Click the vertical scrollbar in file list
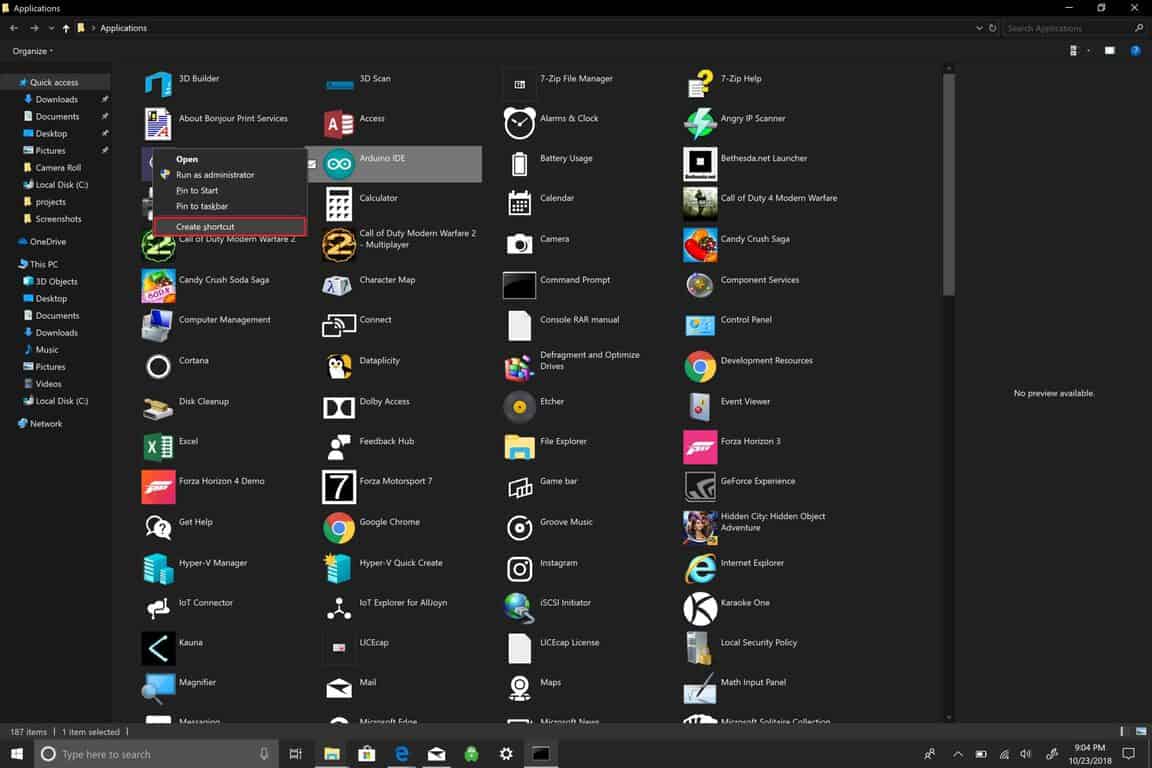This screenshot has width=1152, height=768. (x=948, y=185)
